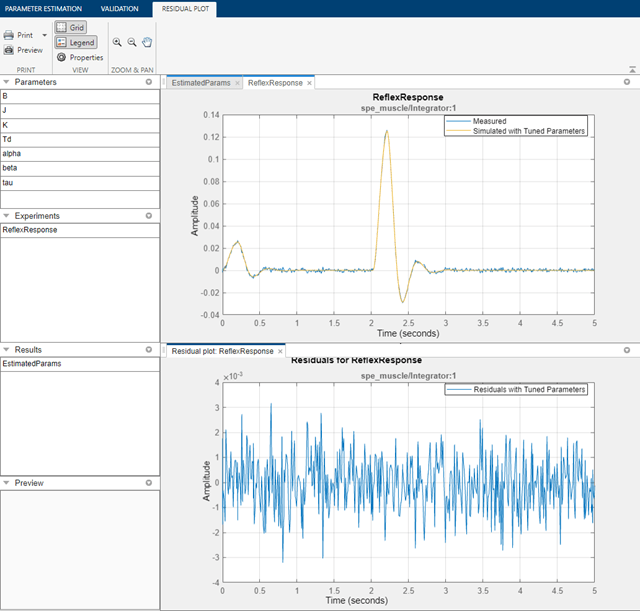Collapse the Preview panel

[6, 483]
